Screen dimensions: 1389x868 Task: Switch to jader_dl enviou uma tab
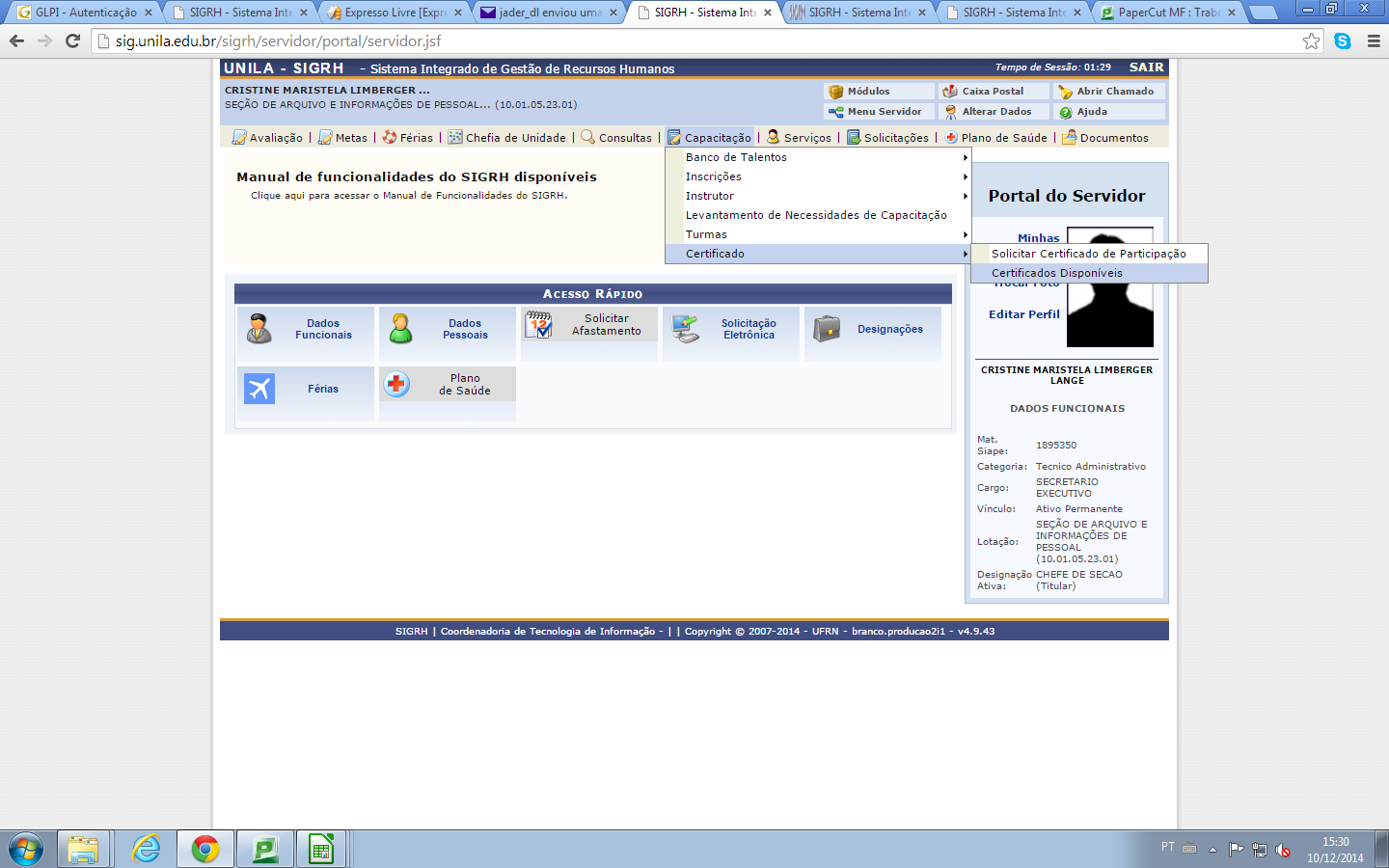548,13
